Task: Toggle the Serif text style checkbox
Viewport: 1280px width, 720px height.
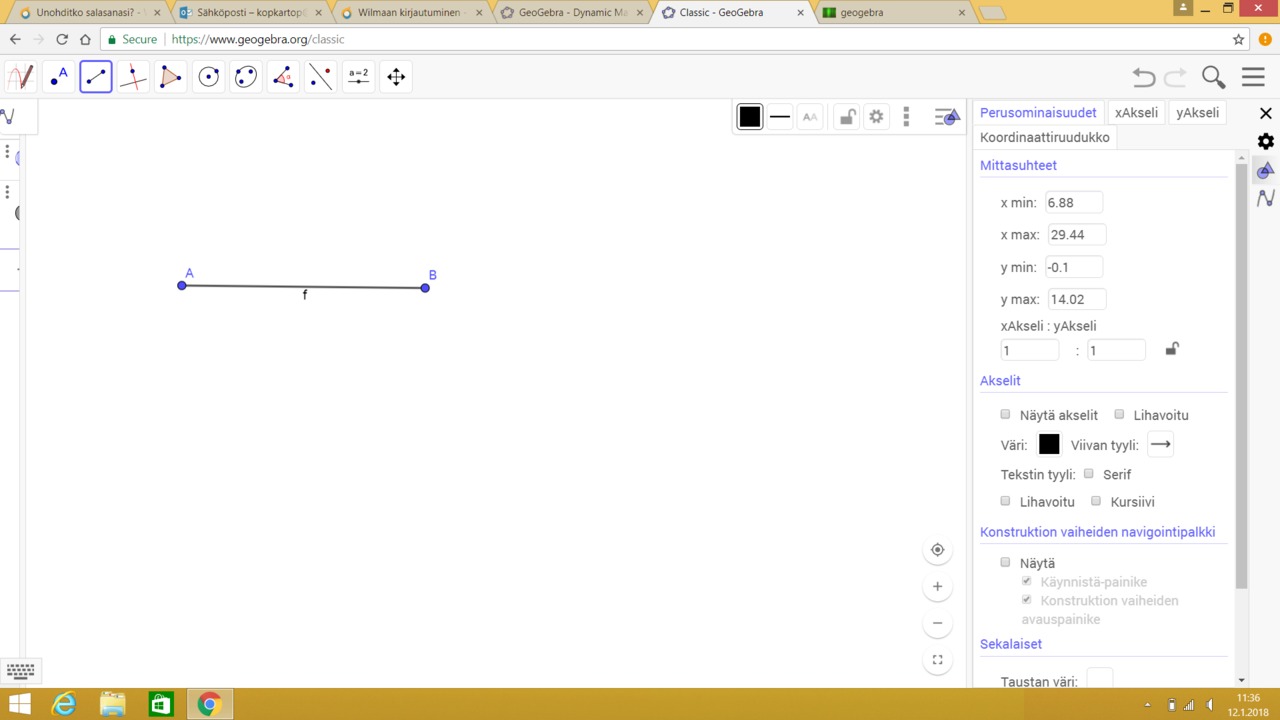Action: 1089,474
